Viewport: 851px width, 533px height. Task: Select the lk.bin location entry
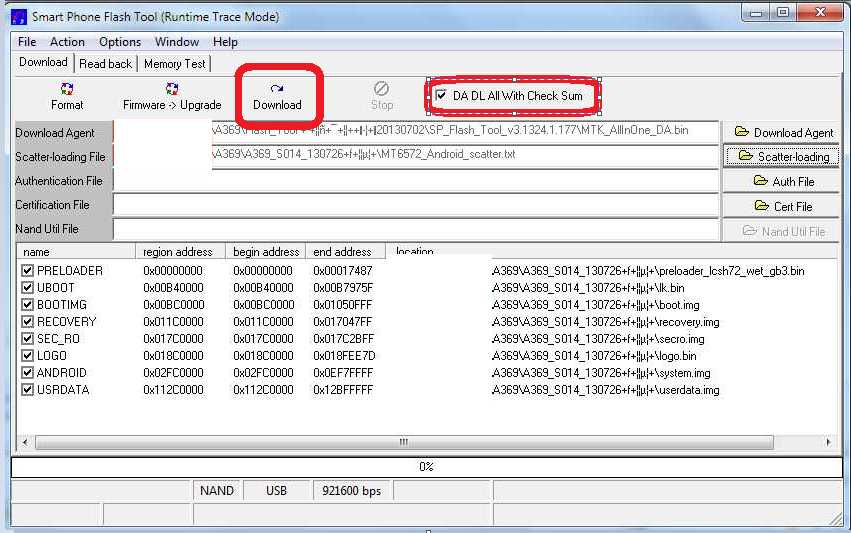[x=588, y=288]
